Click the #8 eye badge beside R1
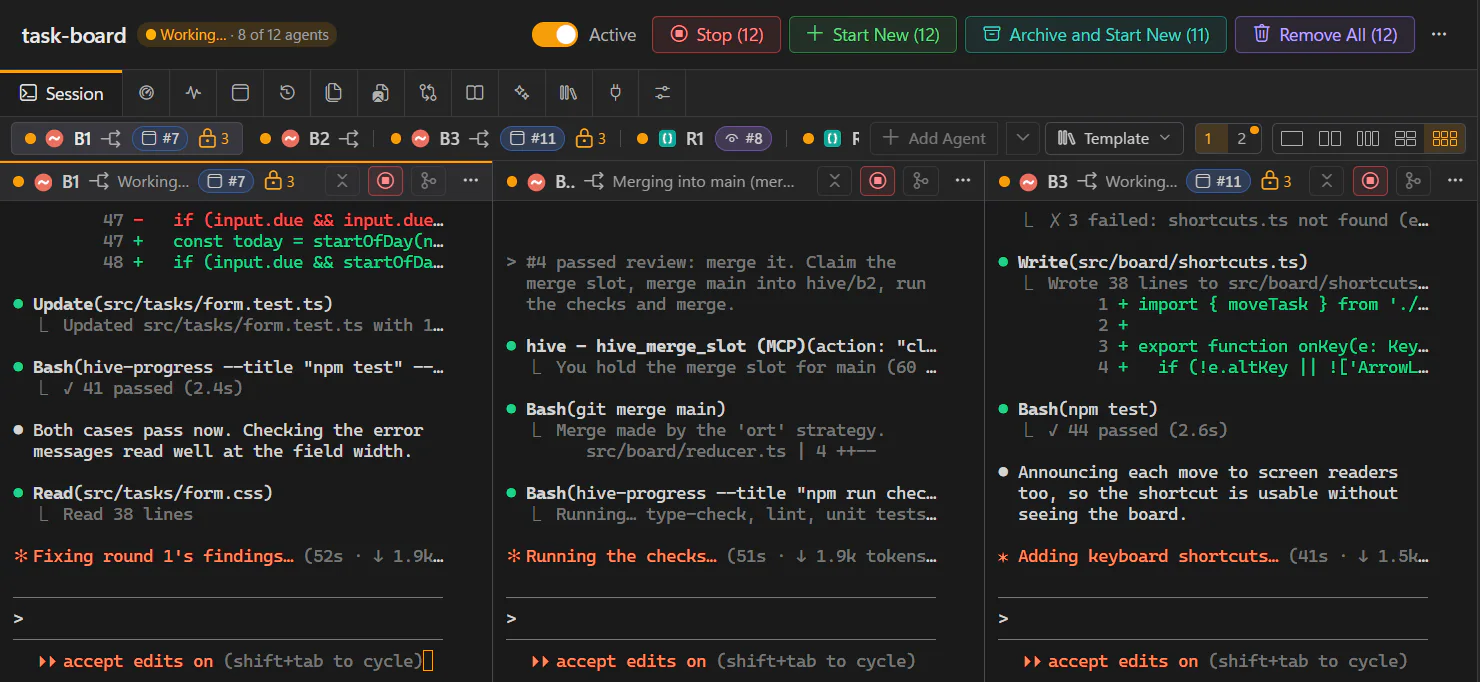 [744, 138]
